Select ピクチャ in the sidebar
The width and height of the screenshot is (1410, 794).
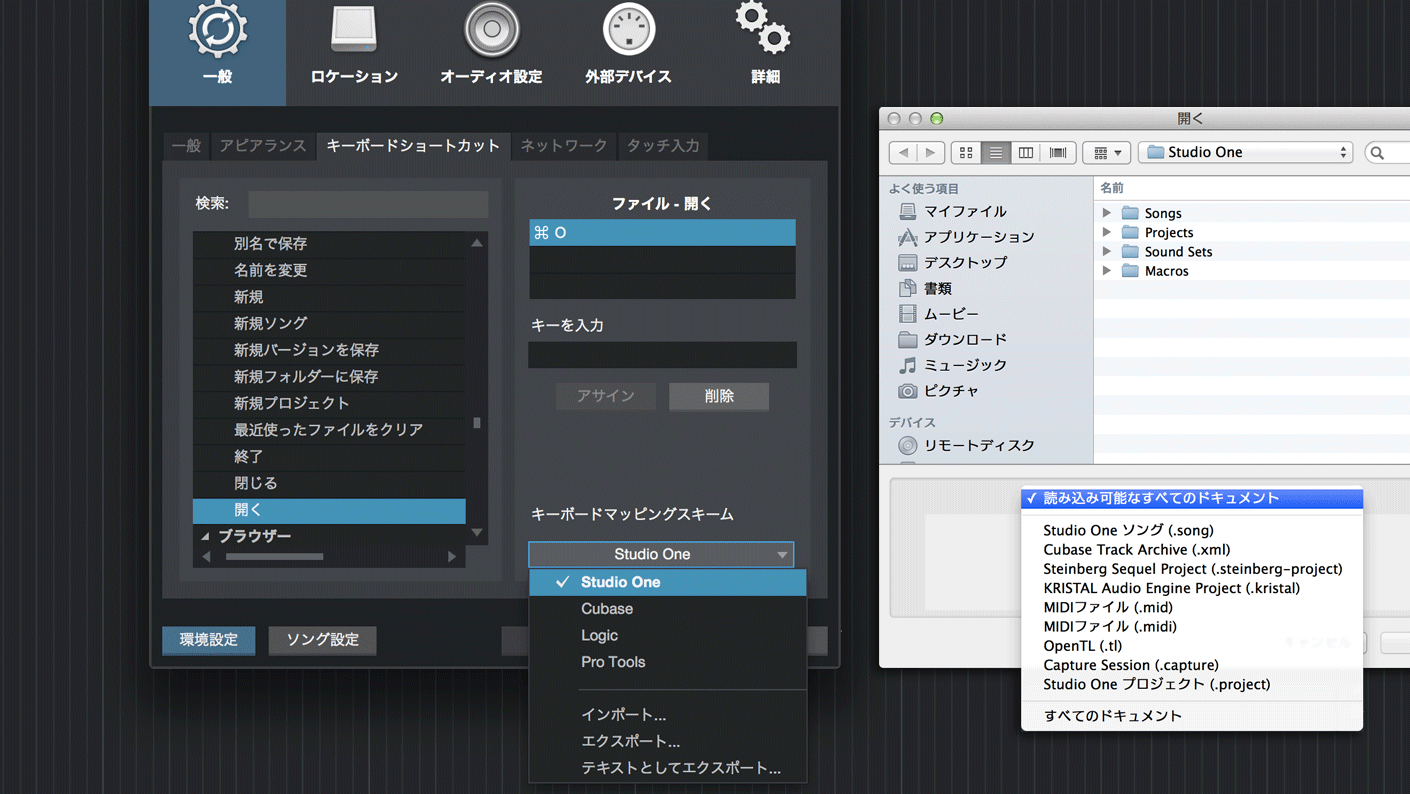938,390
